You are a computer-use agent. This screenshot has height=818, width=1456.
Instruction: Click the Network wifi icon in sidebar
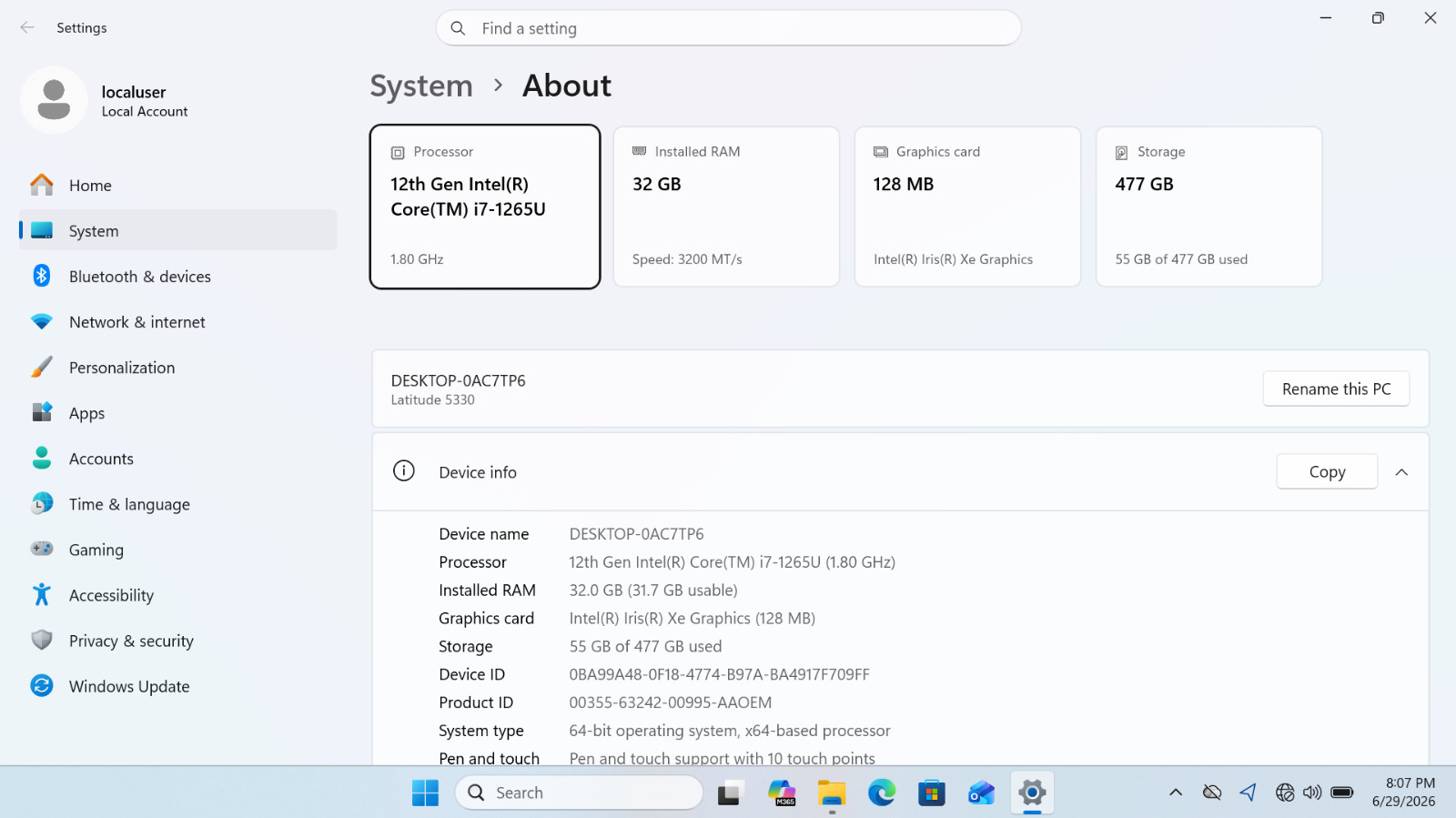pyautogui.click(x=42, y=321)
